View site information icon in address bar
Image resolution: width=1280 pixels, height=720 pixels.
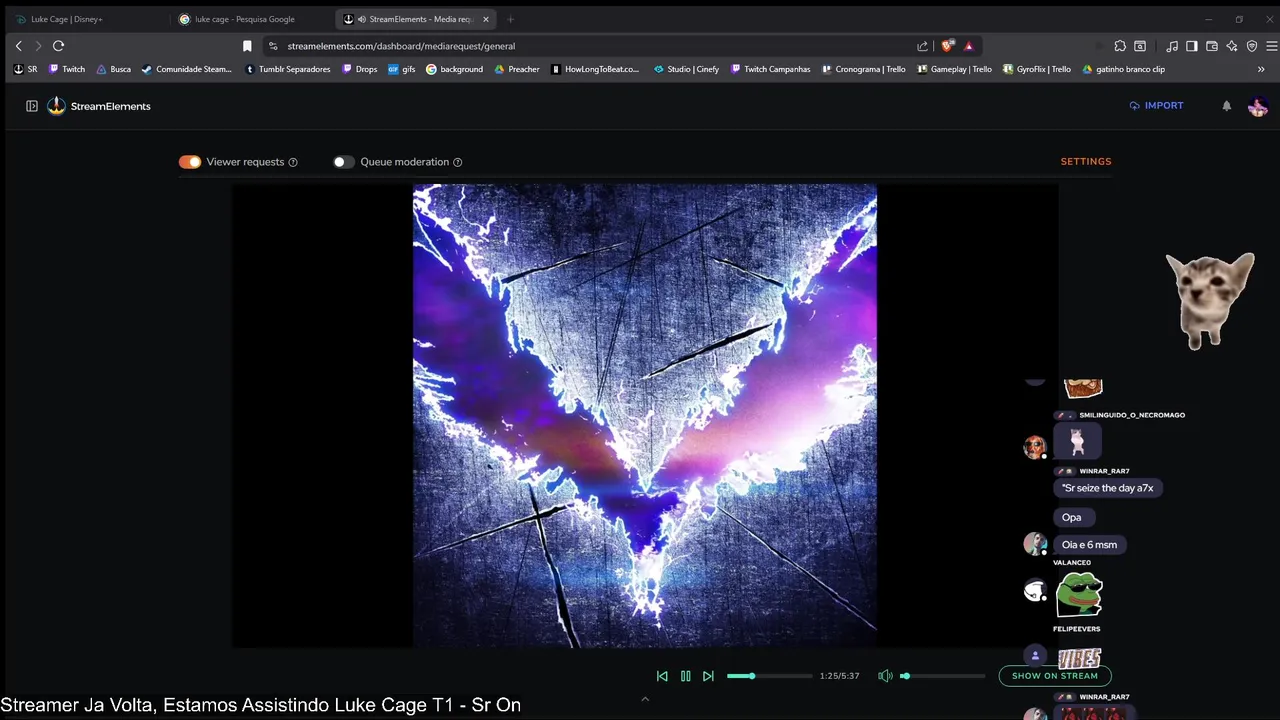click(273, 46)
